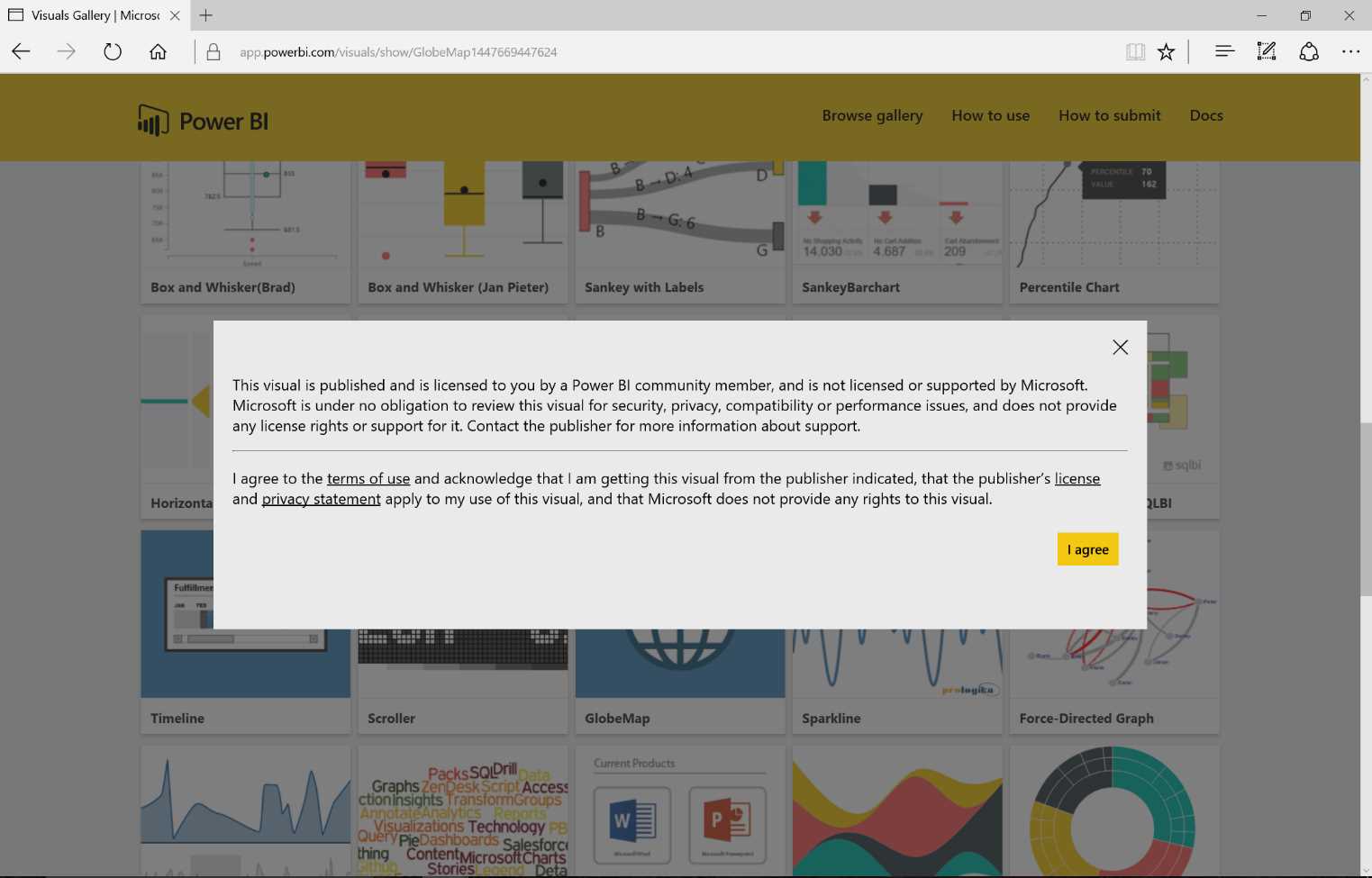Image resolution: width=1372 pixels, height=878 pixels.
Task: Open Sparkline visual card
Action: 897,682
